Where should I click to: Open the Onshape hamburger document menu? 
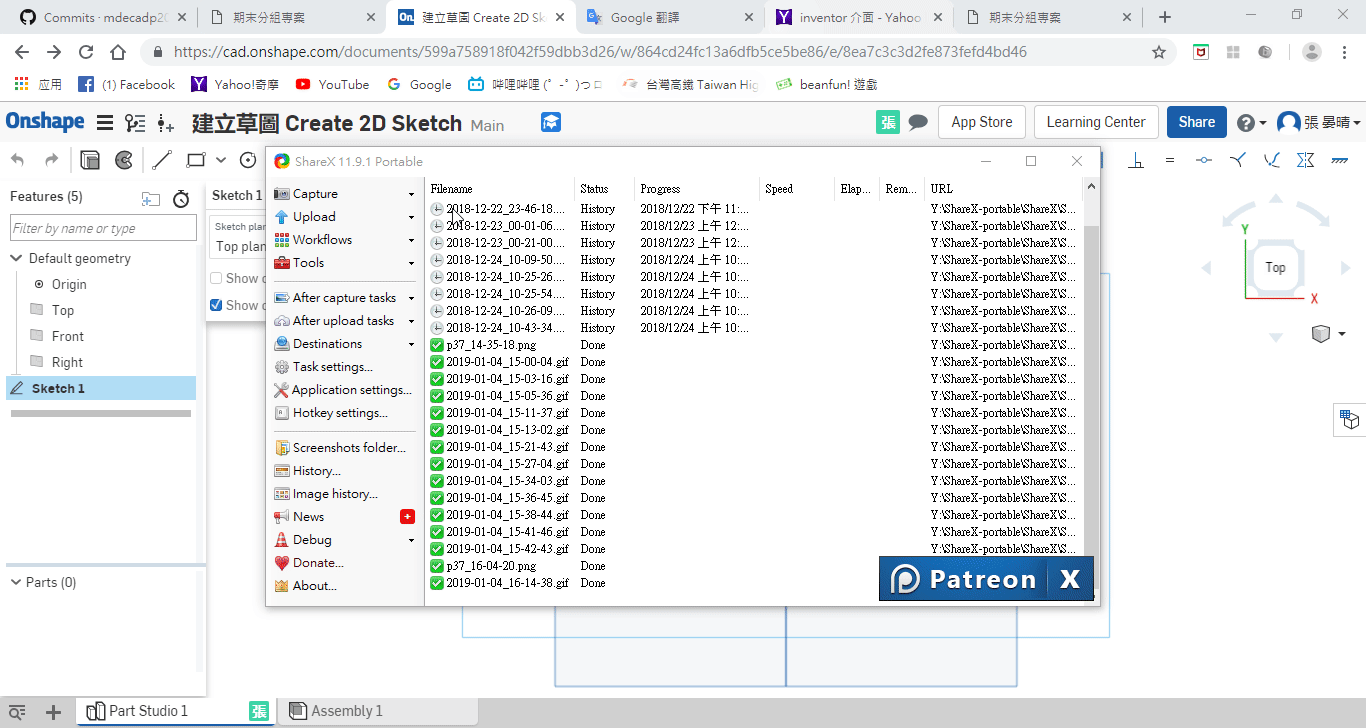105,123
